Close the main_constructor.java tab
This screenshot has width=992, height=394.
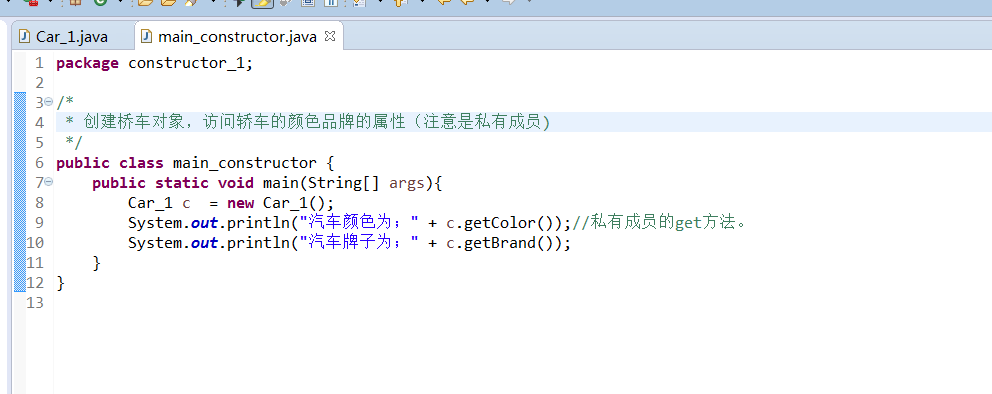point(330,36)
